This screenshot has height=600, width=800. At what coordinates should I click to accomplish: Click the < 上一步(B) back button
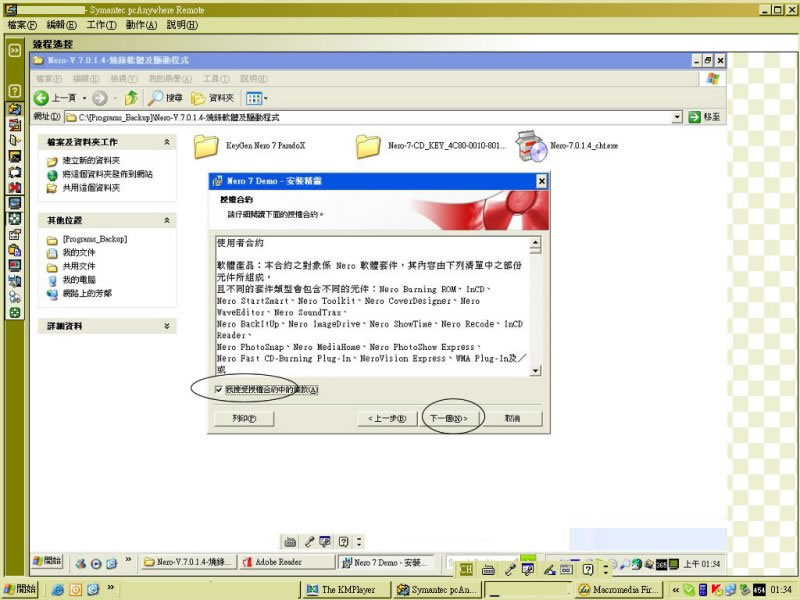(388, 418)
